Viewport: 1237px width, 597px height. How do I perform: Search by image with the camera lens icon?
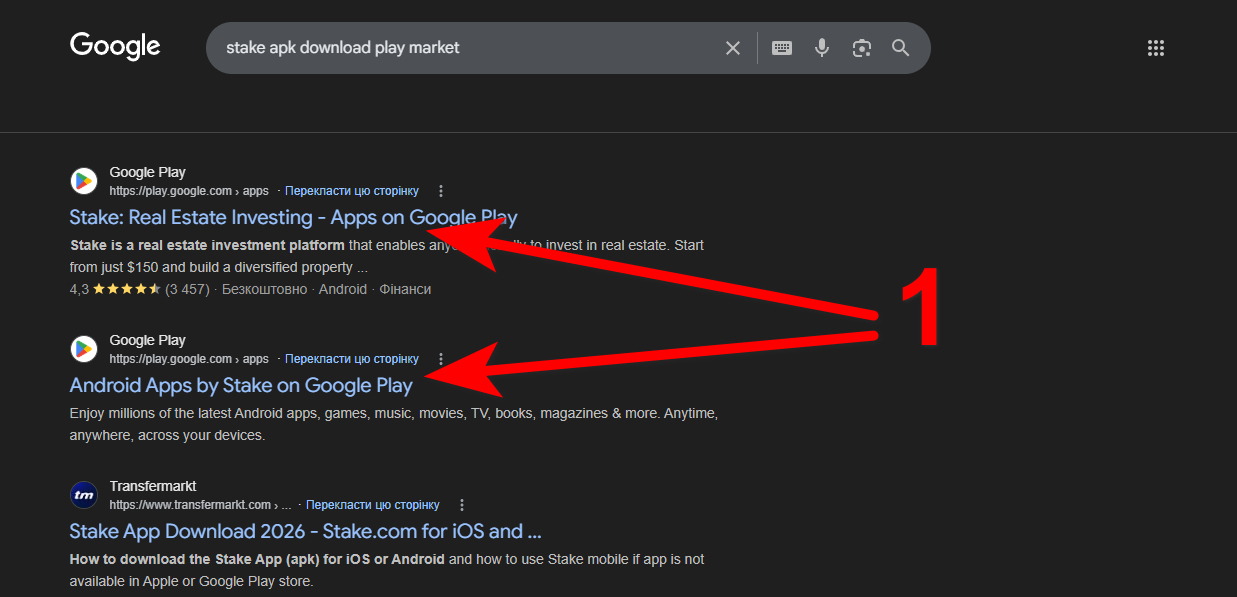click(x=862, y=48)
